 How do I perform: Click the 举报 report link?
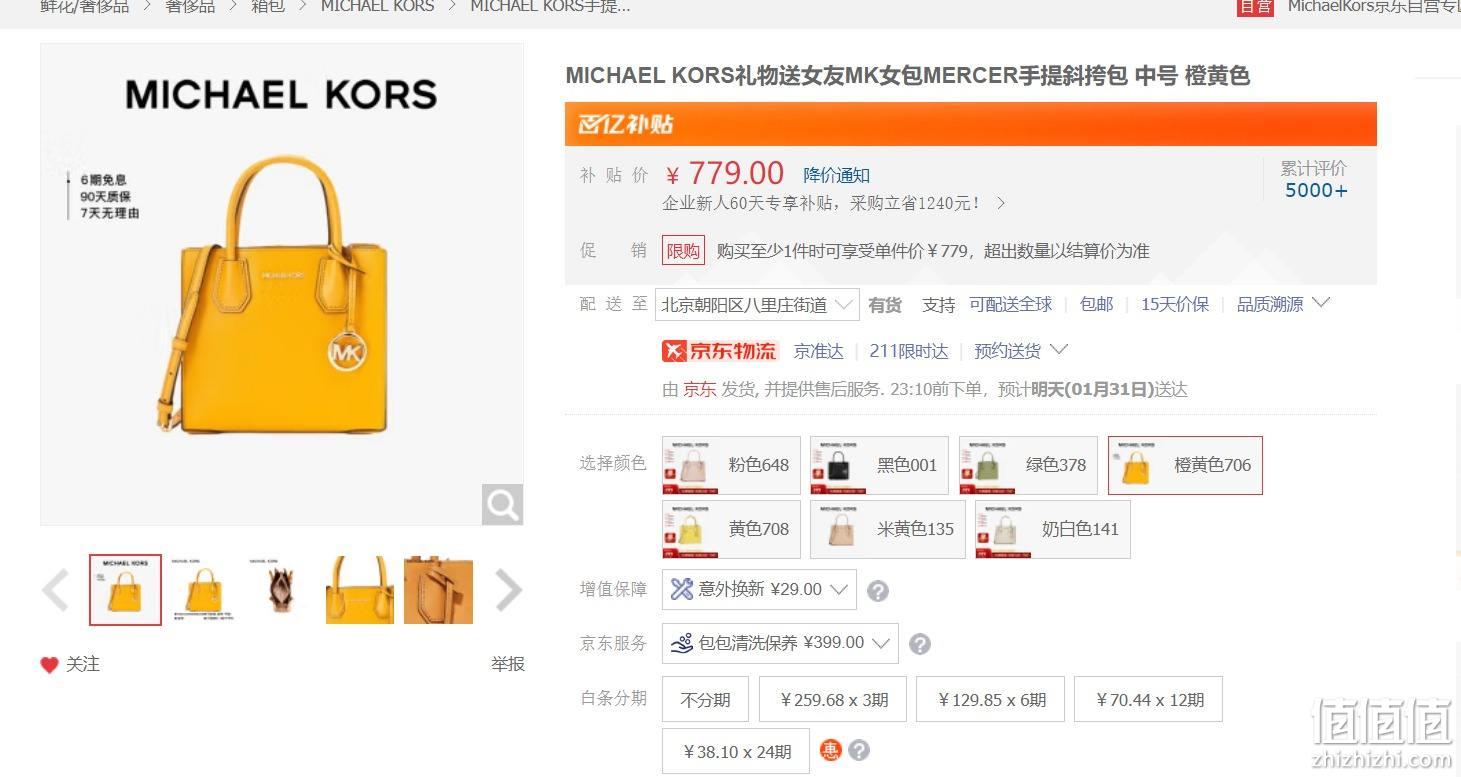(507, 664)
